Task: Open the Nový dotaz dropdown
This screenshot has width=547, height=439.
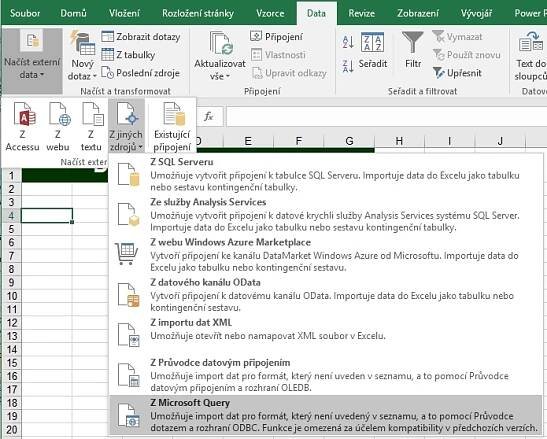Action: point(82,56)
